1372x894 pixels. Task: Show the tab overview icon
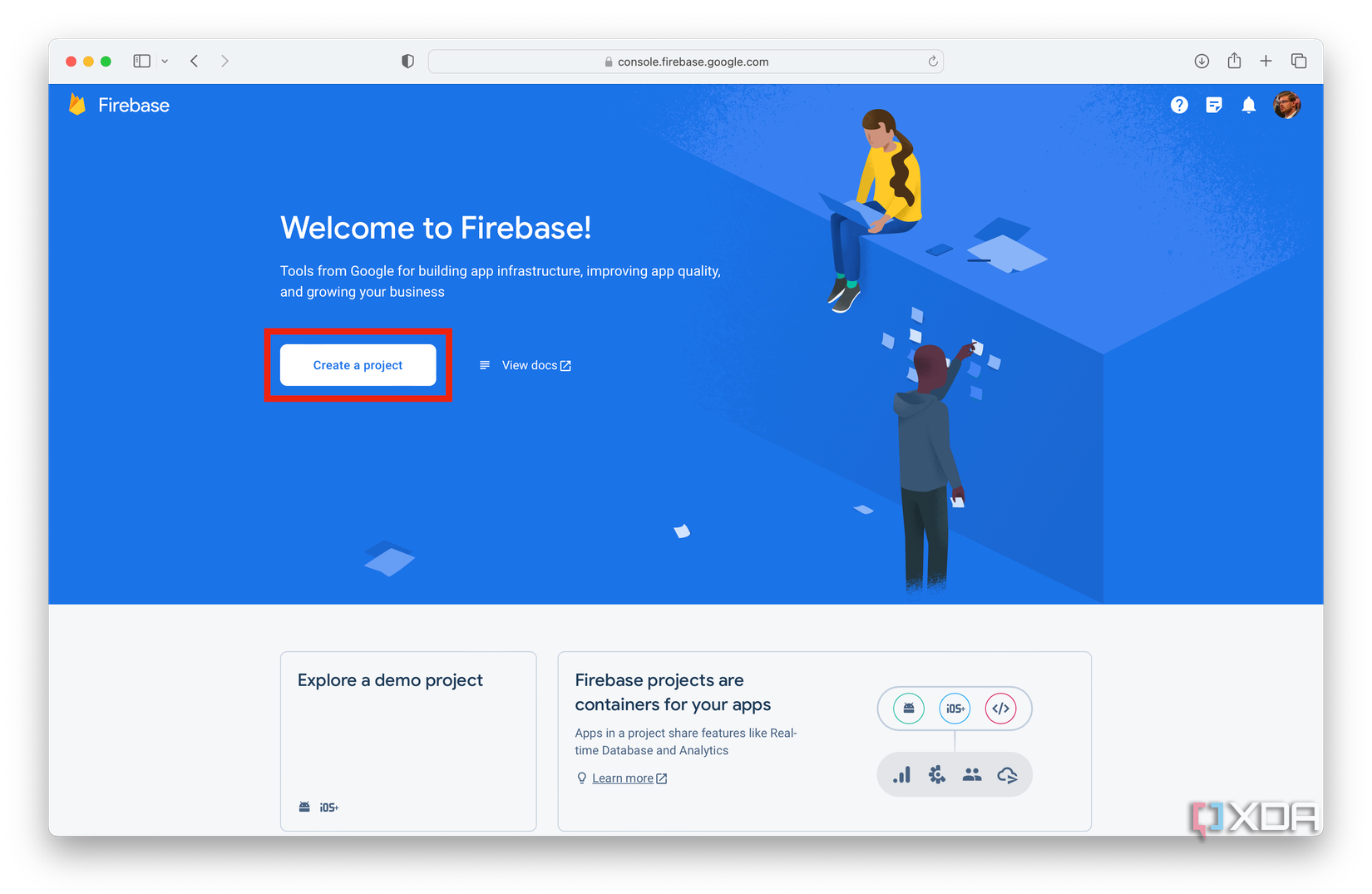(1299, 61)
